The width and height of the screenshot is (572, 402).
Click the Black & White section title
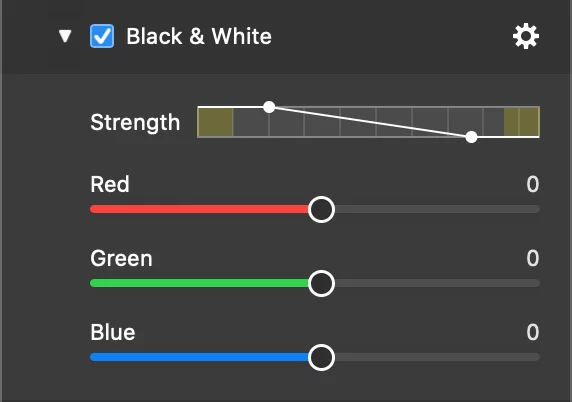[x=199, y=36]
